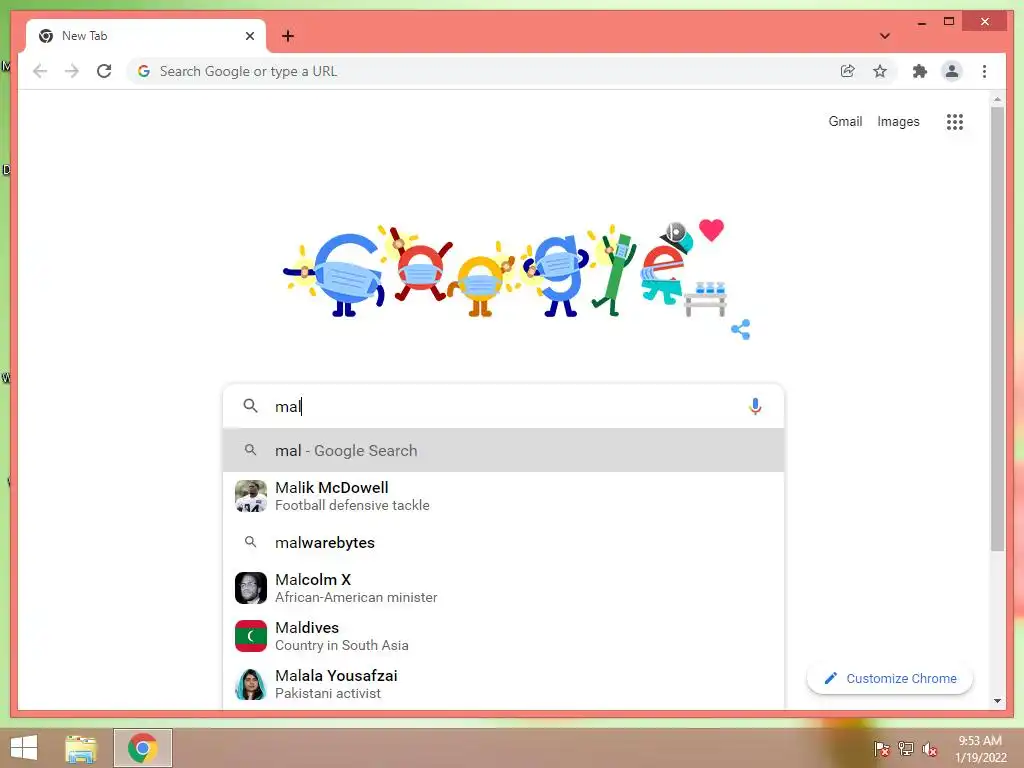Screen dimensions: 1024x768
Task: Open the Windows Start button
Action: click(24, 748)
